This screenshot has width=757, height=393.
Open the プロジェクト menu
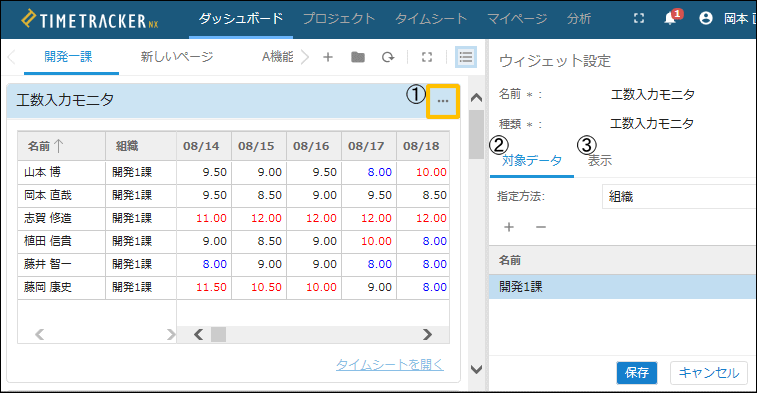[338, 18]
